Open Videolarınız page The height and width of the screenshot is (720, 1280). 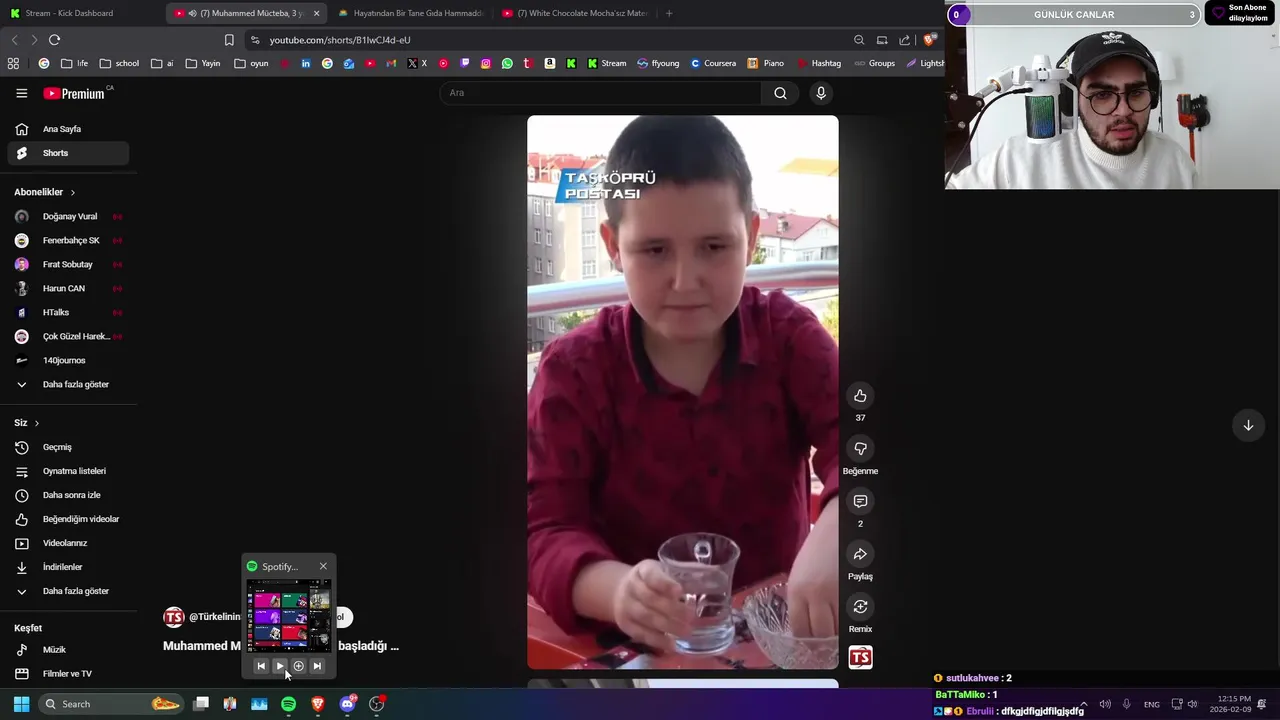[x=68, y=543]
